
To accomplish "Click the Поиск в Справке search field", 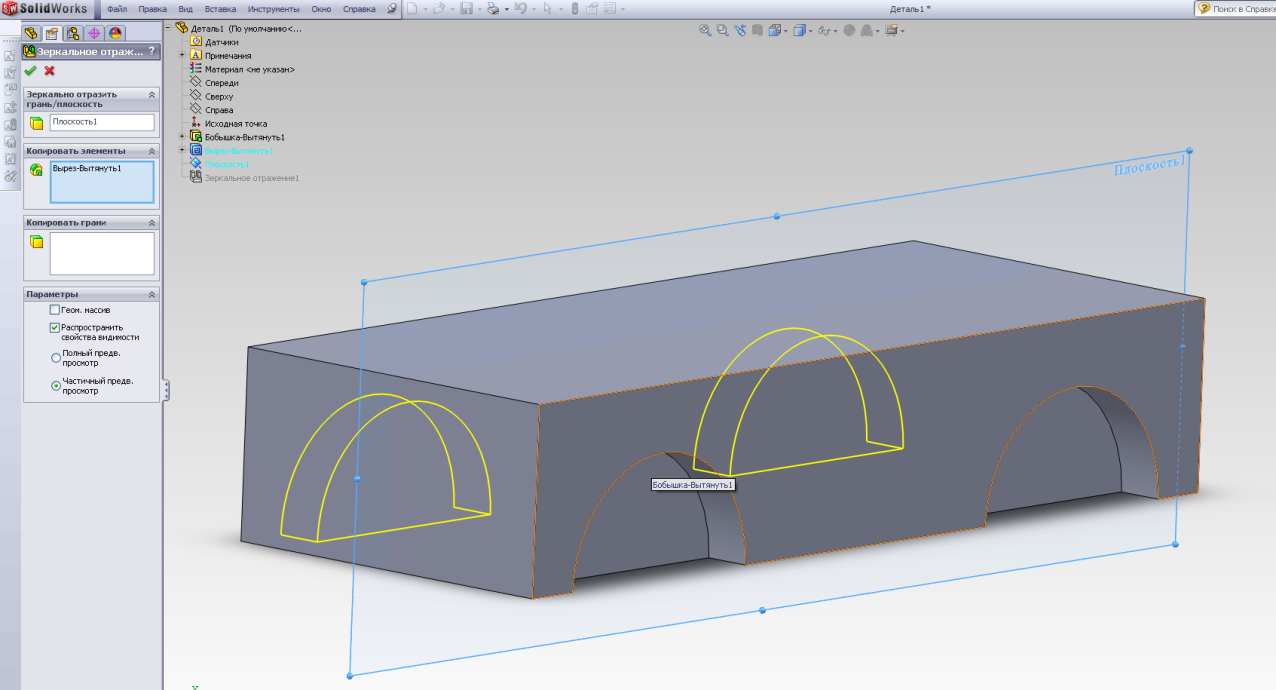I will click(x=1241, y=9).
